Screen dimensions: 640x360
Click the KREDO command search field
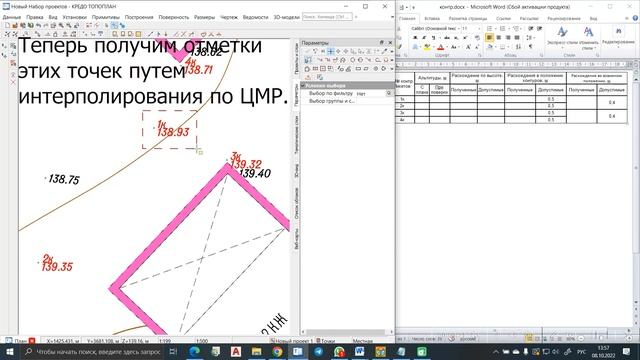click(x=327, y=17)
